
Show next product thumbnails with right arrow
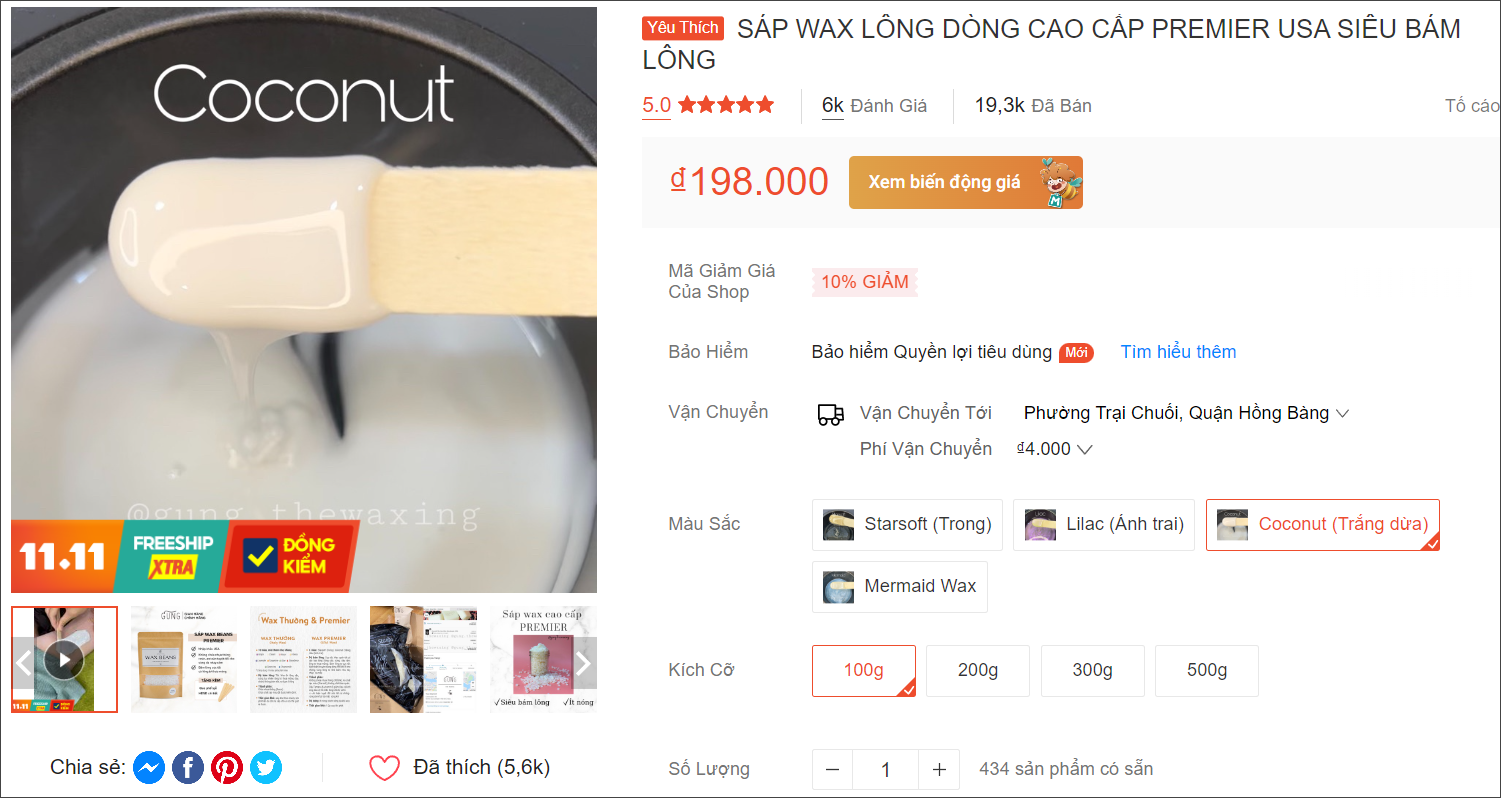pos(584,662)
